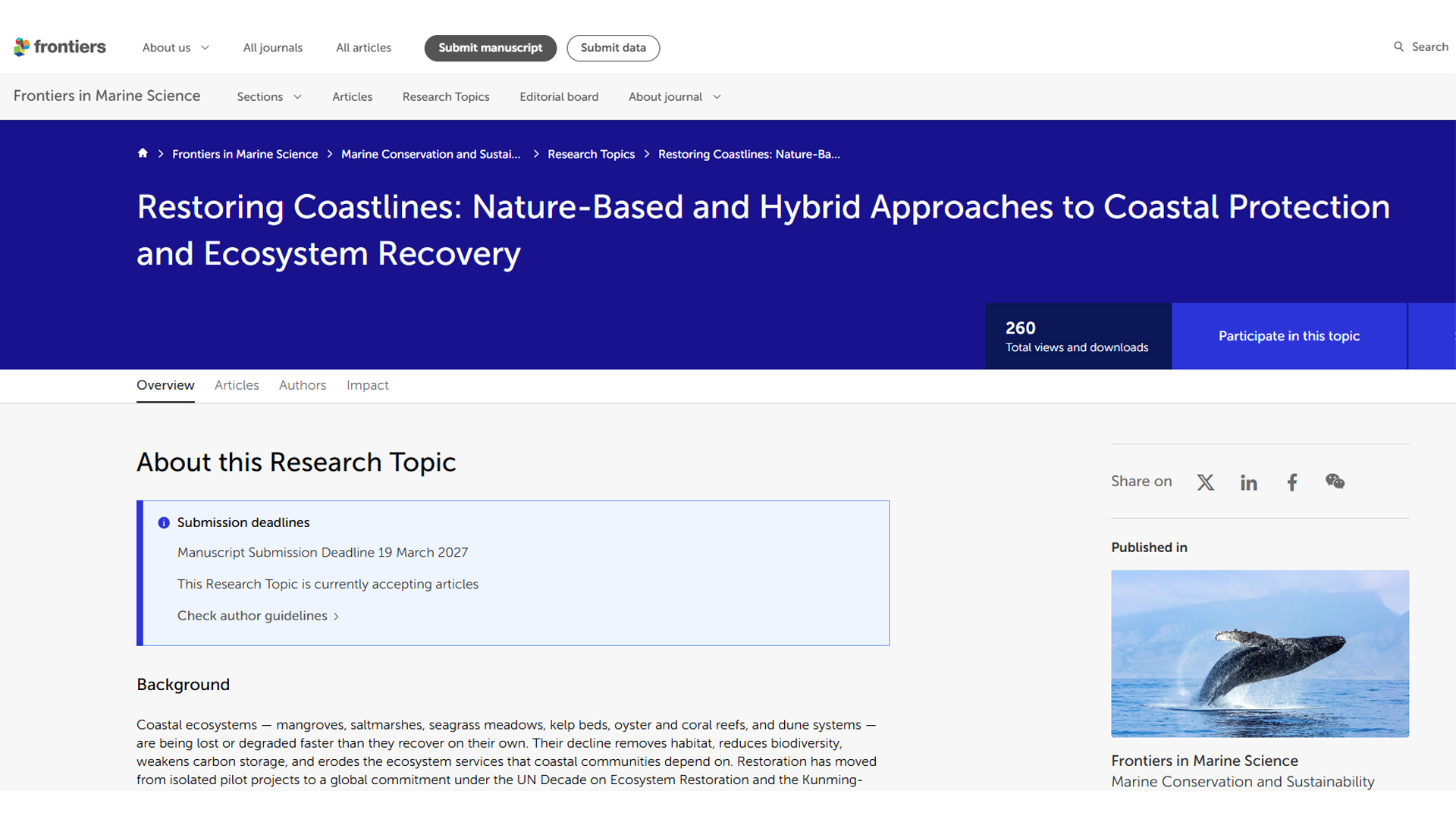Image resolution: width=1456 pixels, height=819 pixels.
Task: Click Research Topics breadcrumb link
Action: click(591, 154)
